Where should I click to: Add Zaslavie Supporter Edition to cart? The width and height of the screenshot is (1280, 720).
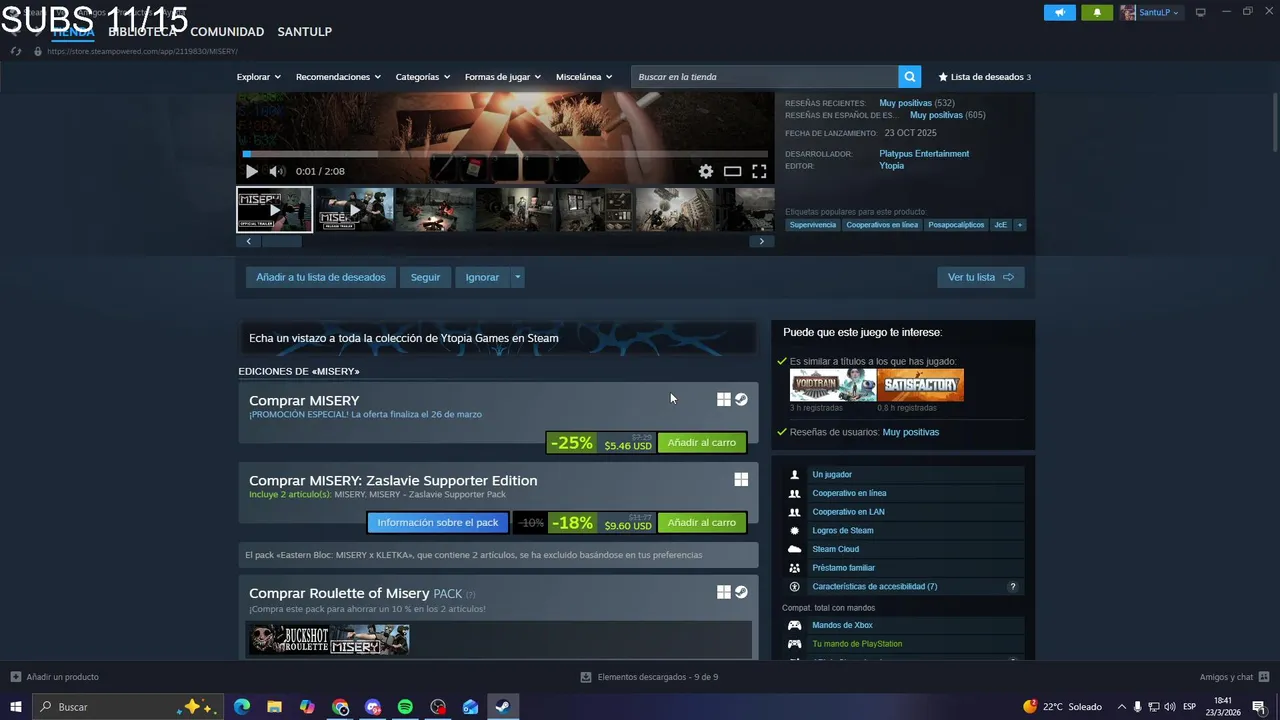click(701, 522)
